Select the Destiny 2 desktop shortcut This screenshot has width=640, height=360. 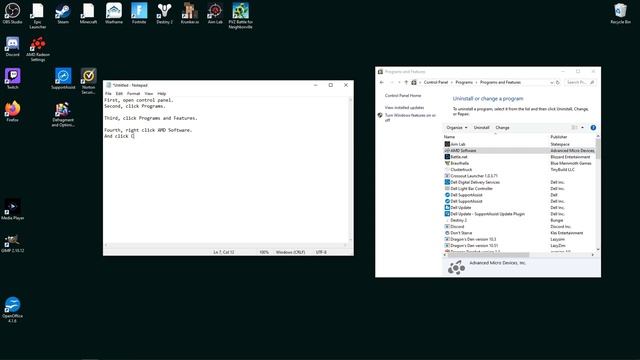[x=164, y=13]
